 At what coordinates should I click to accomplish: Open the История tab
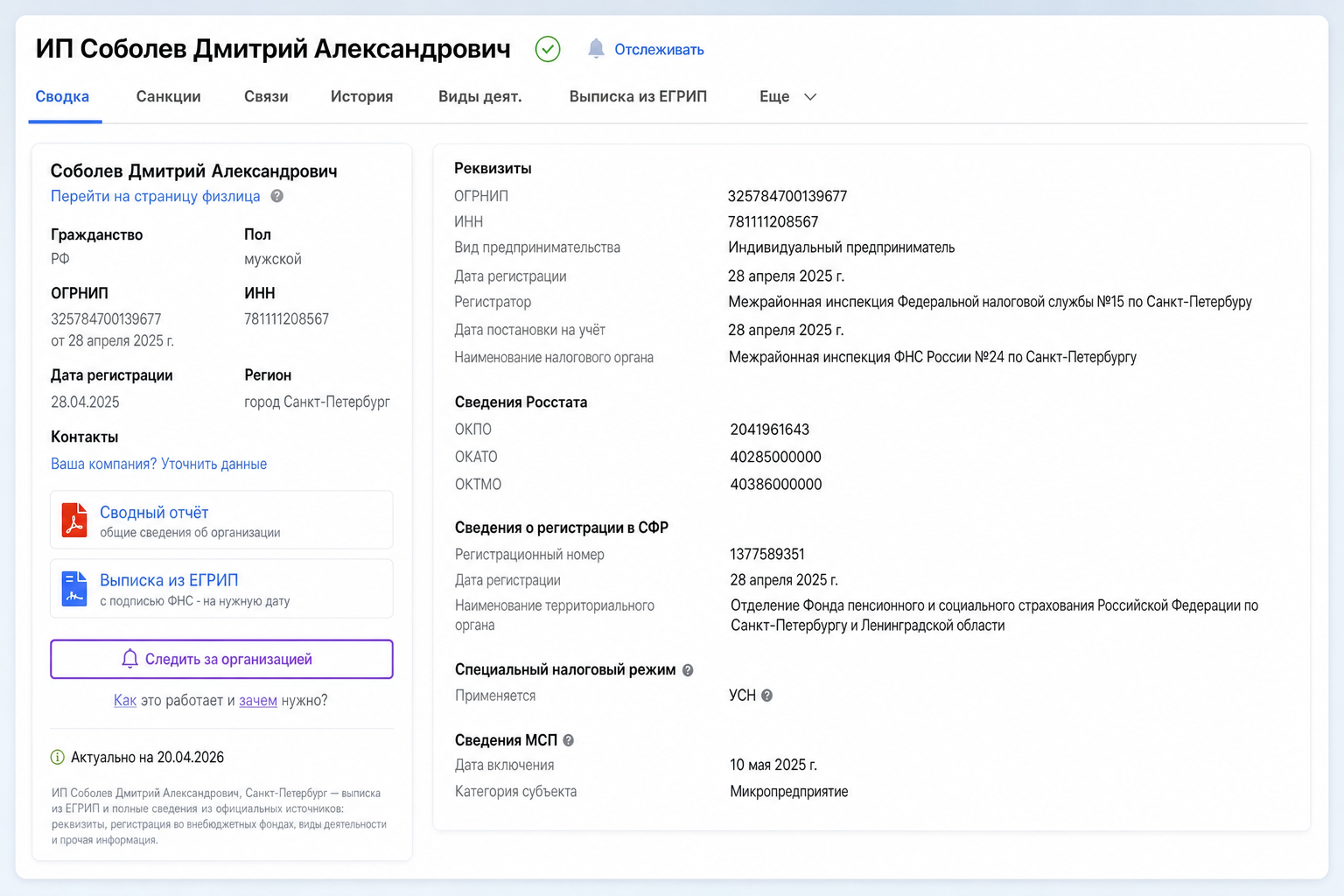point(361,96)
